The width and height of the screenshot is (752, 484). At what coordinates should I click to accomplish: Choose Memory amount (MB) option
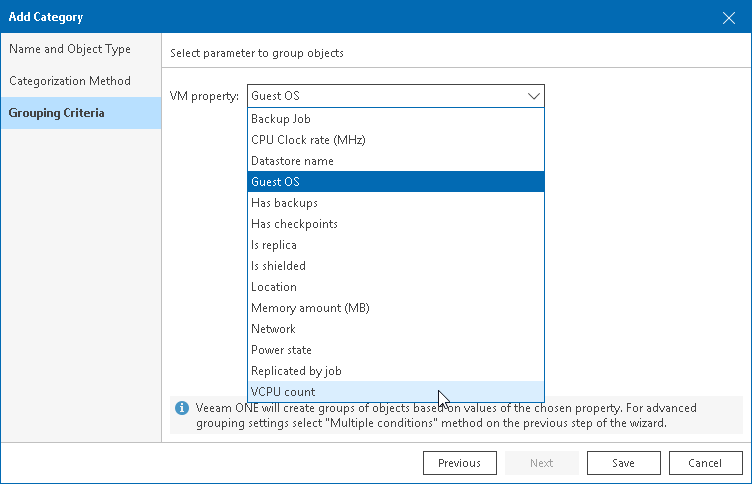395,308
